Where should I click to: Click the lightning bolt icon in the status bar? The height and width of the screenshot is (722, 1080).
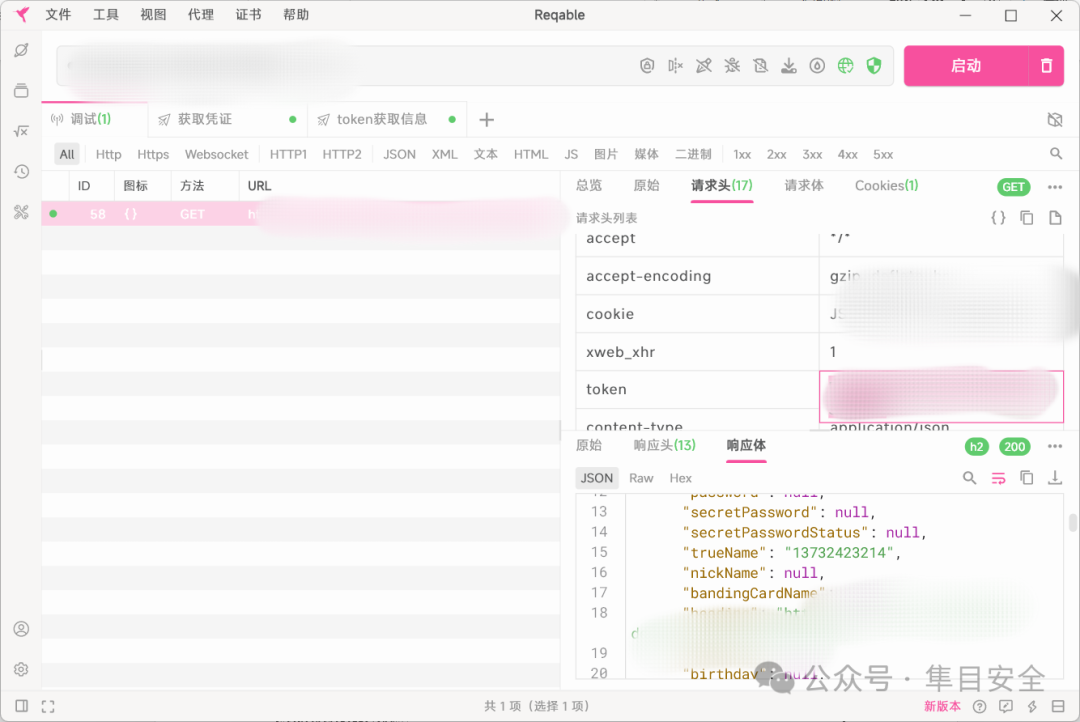click(1032, 706)
